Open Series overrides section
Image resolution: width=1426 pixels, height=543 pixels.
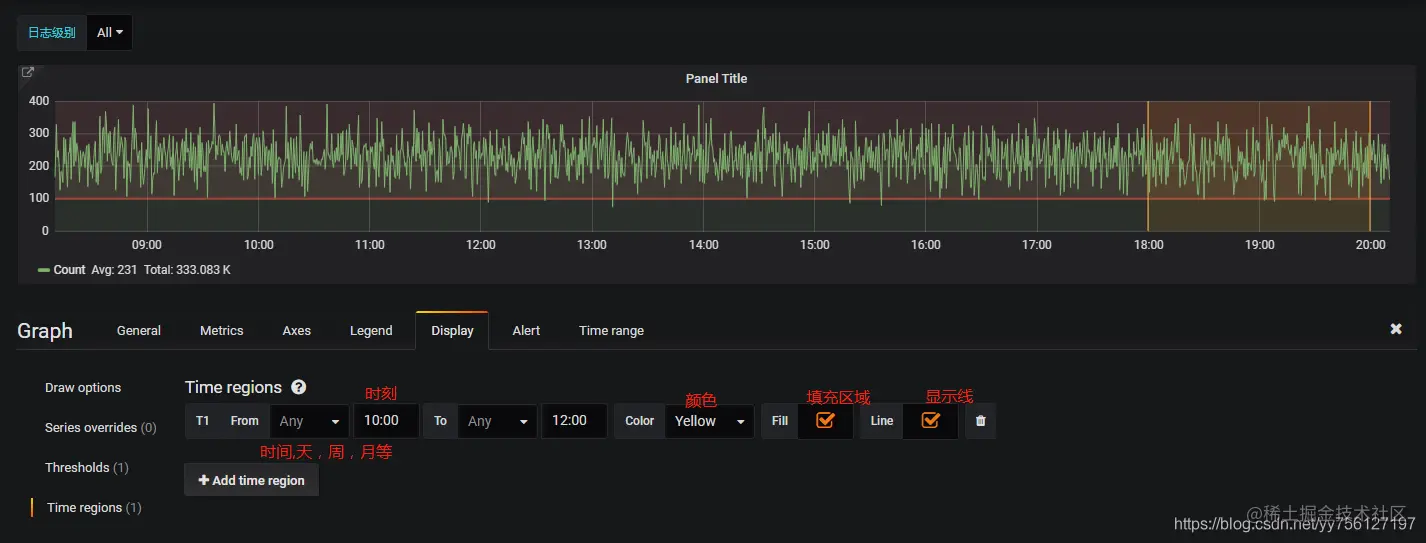(x=100, y=428)
